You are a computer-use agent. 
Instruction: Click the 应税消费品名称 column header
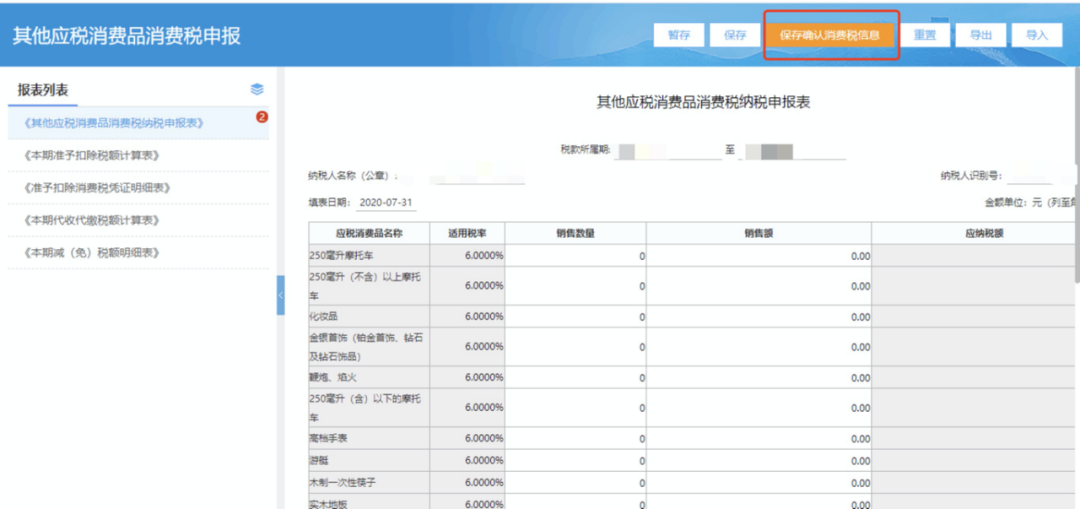(x=369, y=233)
